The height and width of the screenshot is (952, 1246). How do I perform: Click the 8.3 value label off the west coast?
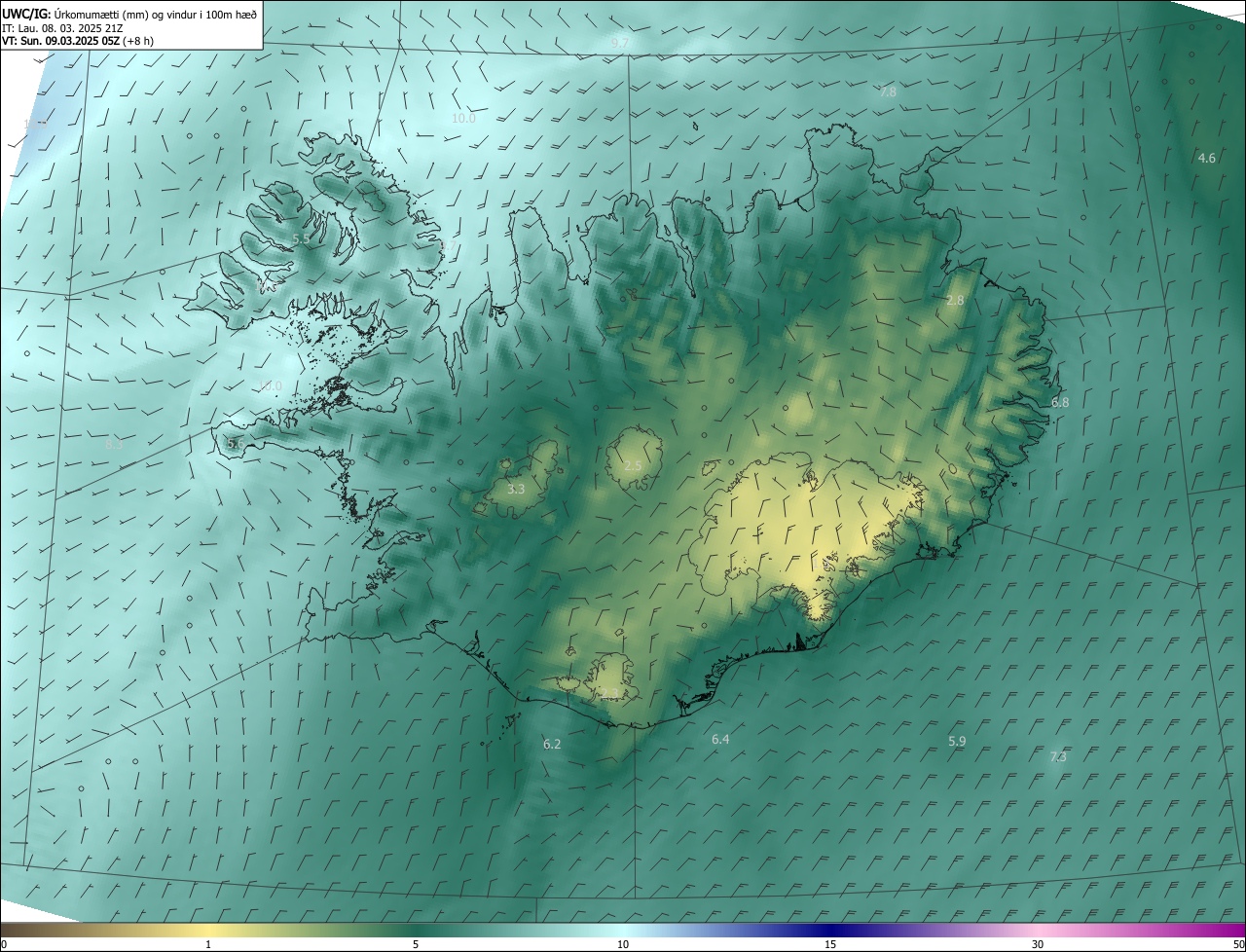click(x=114, y=444)
